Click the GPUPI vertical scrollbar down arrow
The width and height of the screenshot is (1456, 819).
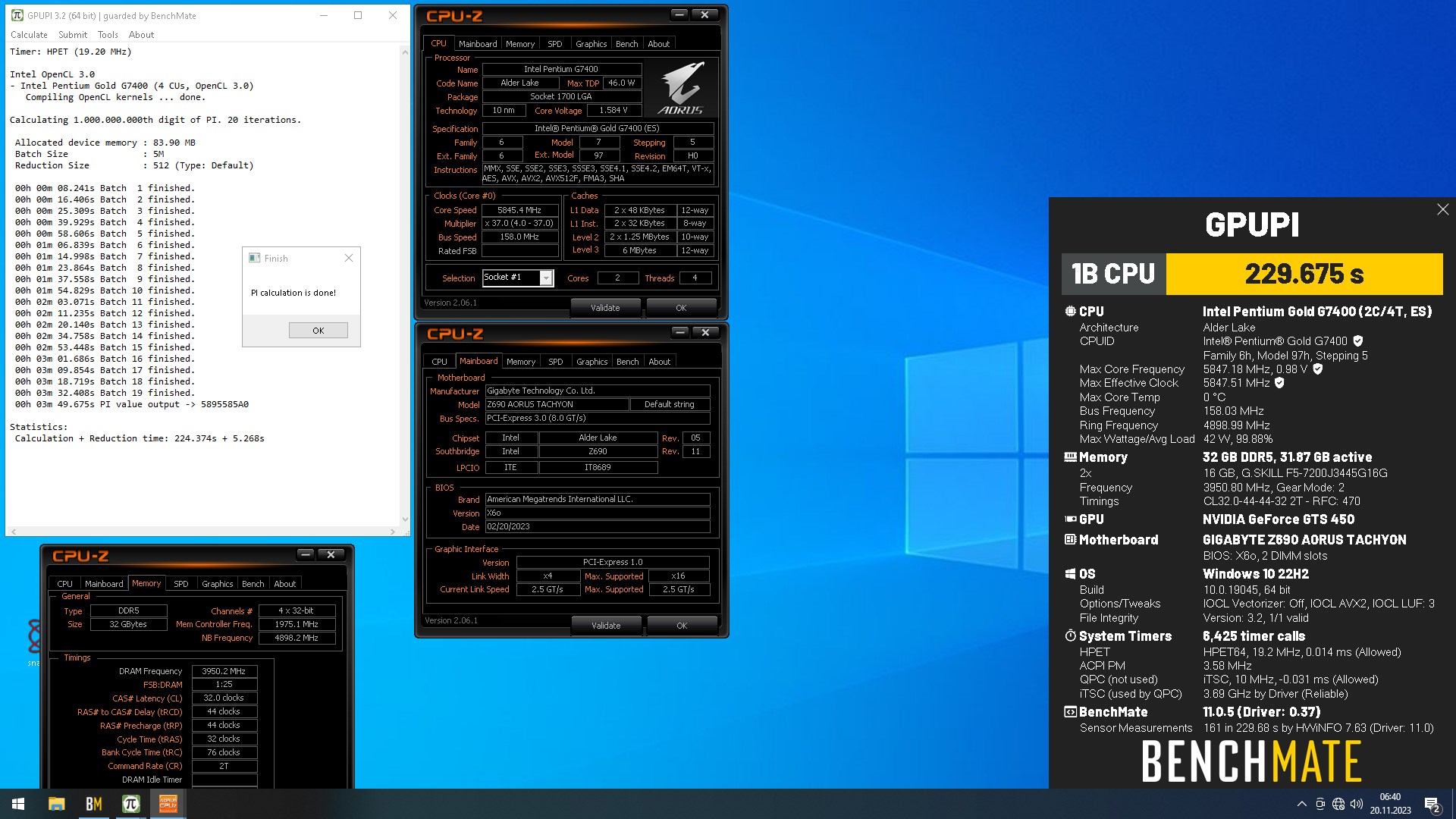(x=405, y=519)
